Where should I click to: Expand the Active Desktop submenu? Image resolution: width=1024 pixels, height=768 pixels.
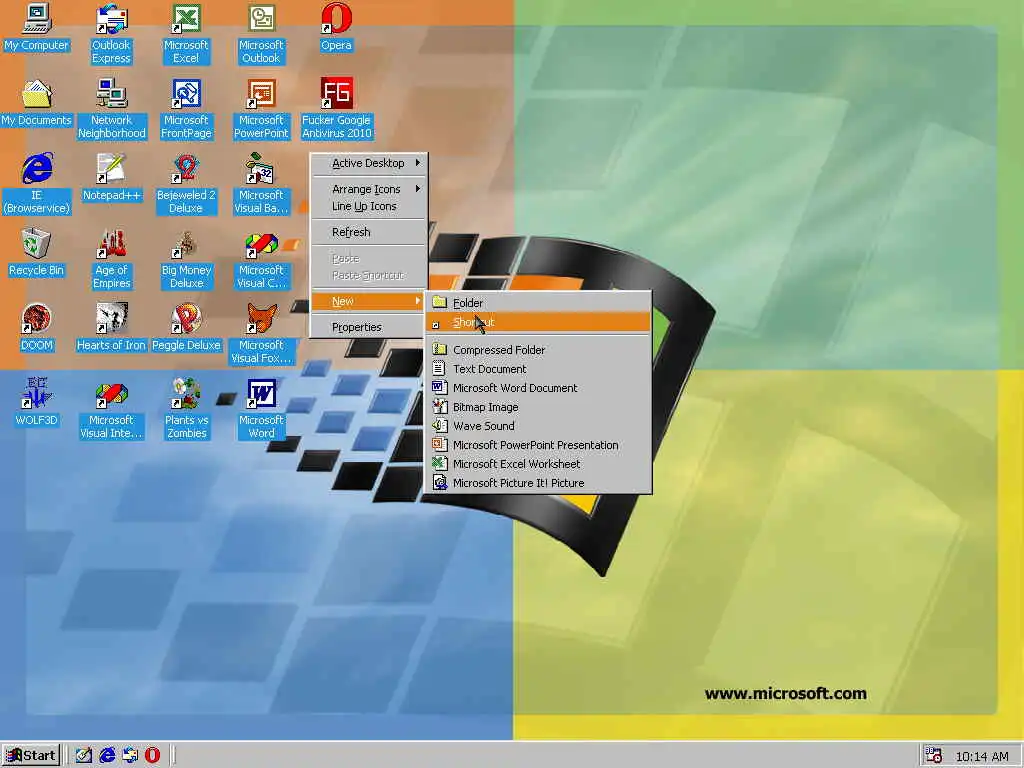pyautogui.click(x=369, y=163)
